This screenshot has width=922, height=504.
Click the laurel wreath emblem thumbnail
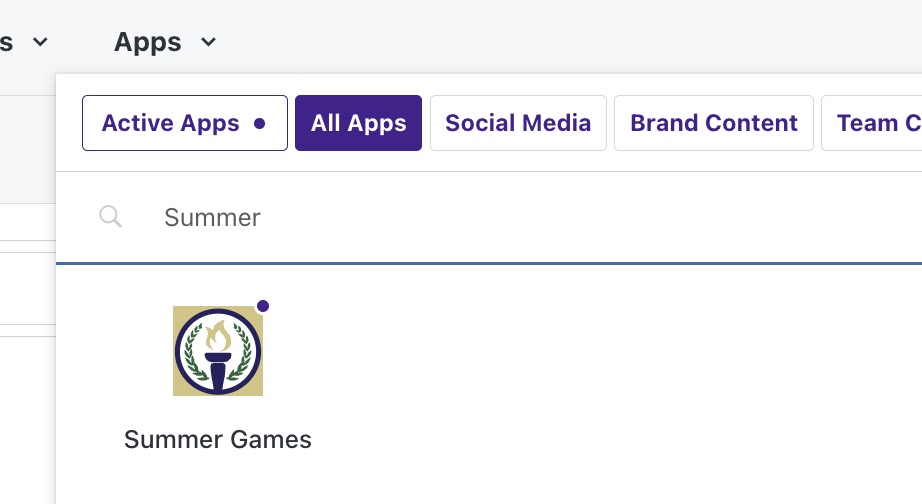pyautogui.click(x=218, y=351)
